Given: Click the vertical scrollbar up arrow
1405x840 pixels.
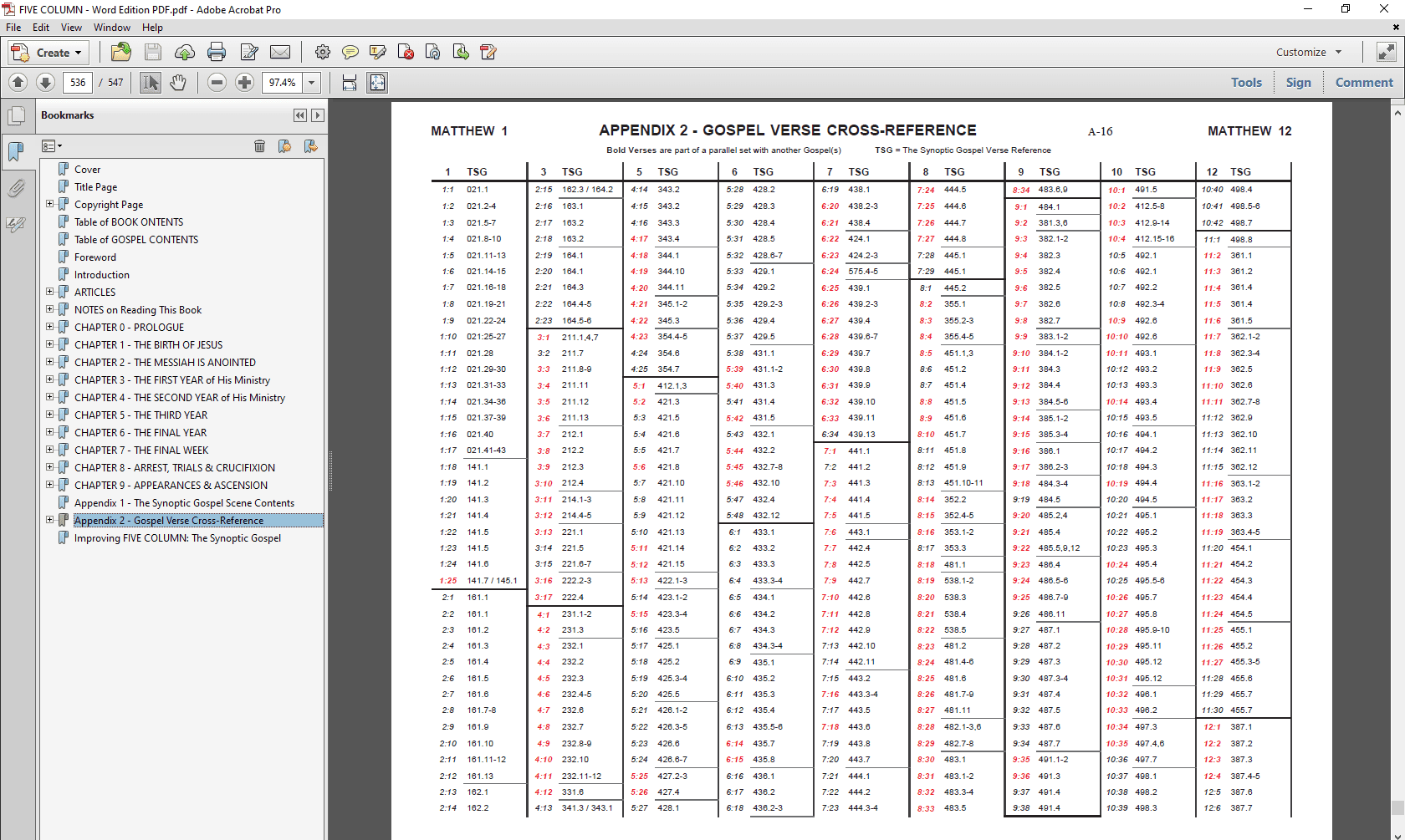Looking at the screenshot, I should (x=1397, y=111).
